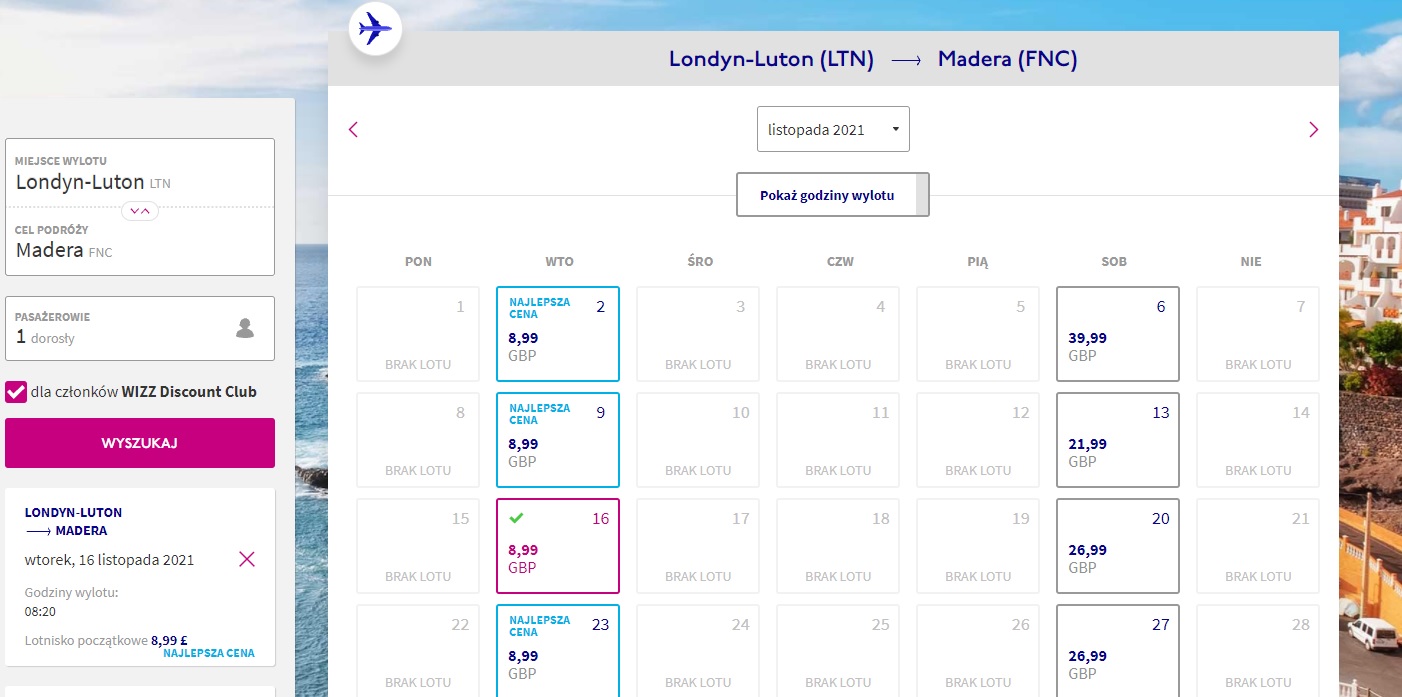This screenshot has width=1402, height=697.
Task: Click the no-flight cell for November 14
Action: 1258,440
